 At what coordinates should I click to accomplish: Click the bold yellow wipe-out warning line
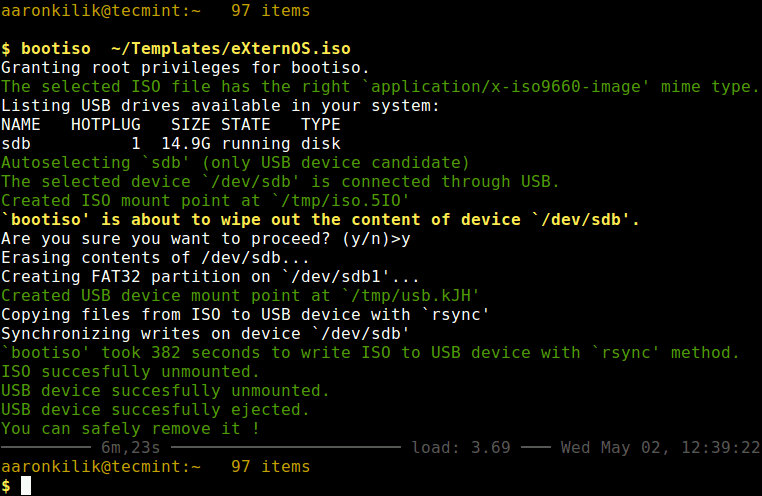320,219
